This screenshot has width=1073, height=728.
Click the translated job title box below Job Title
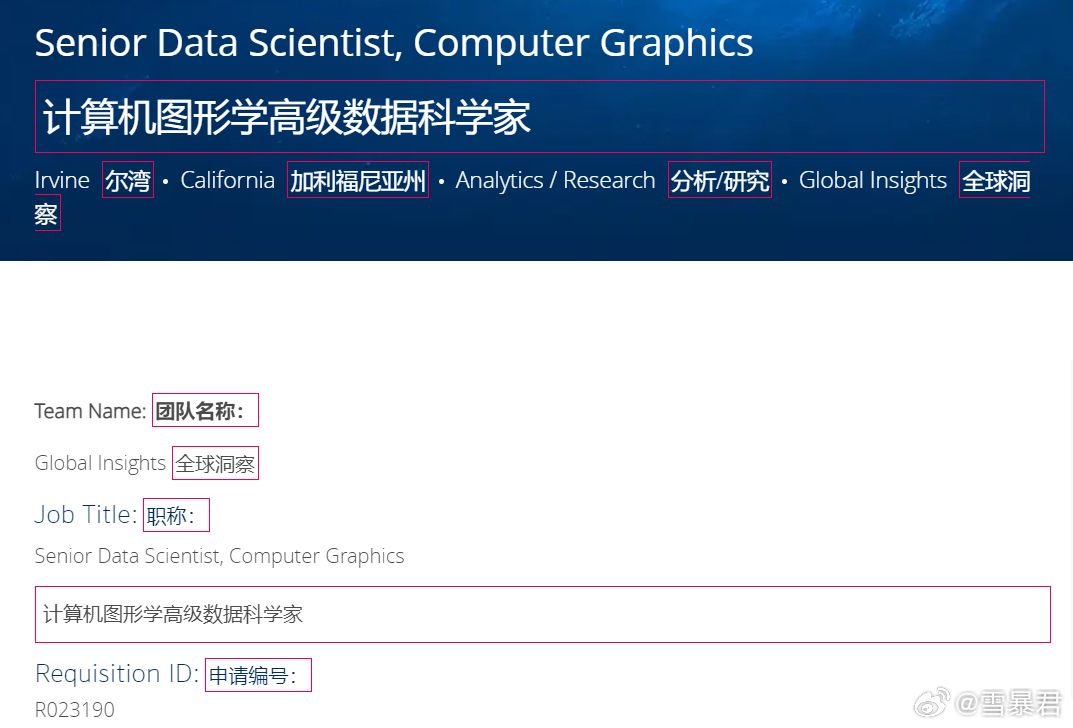pos(543,614)
